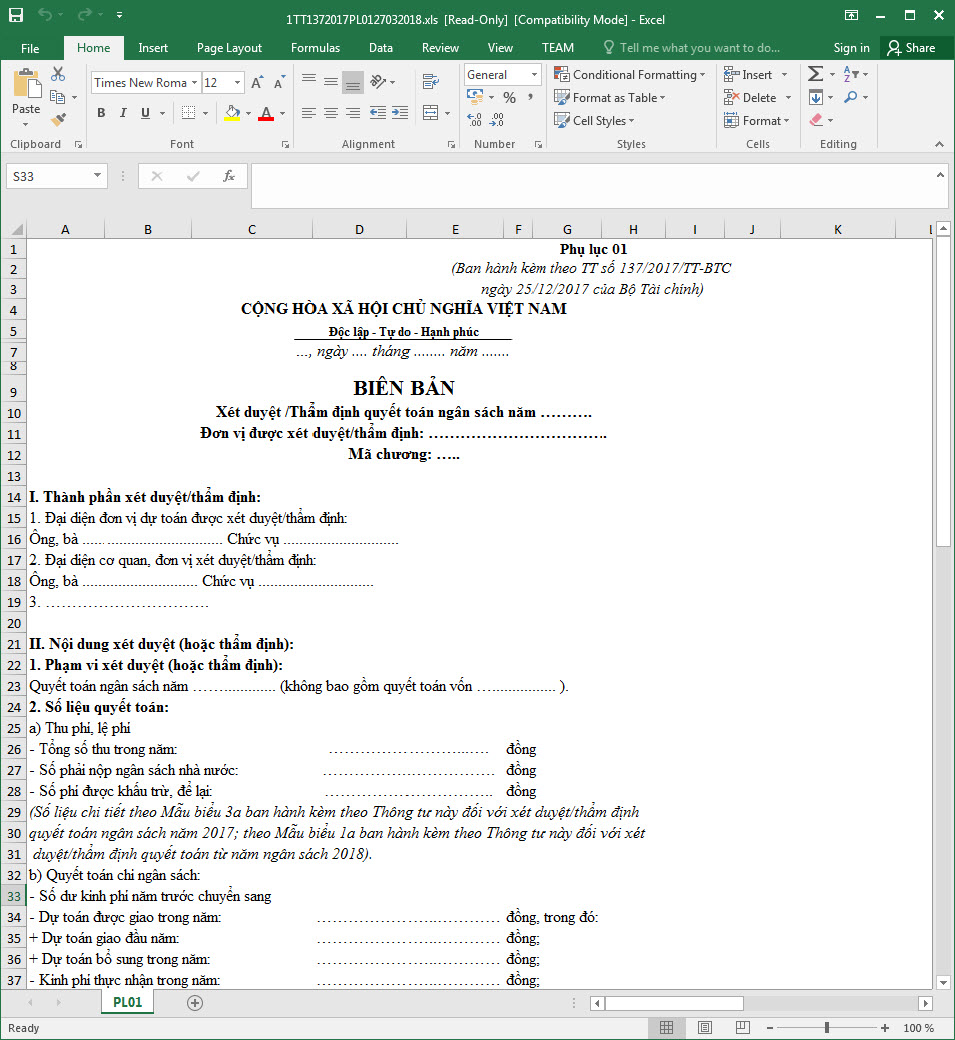This screenshot has width=955, height=1040.
Task: Click the Redo arrow icon
Action: tap(84, 15)
